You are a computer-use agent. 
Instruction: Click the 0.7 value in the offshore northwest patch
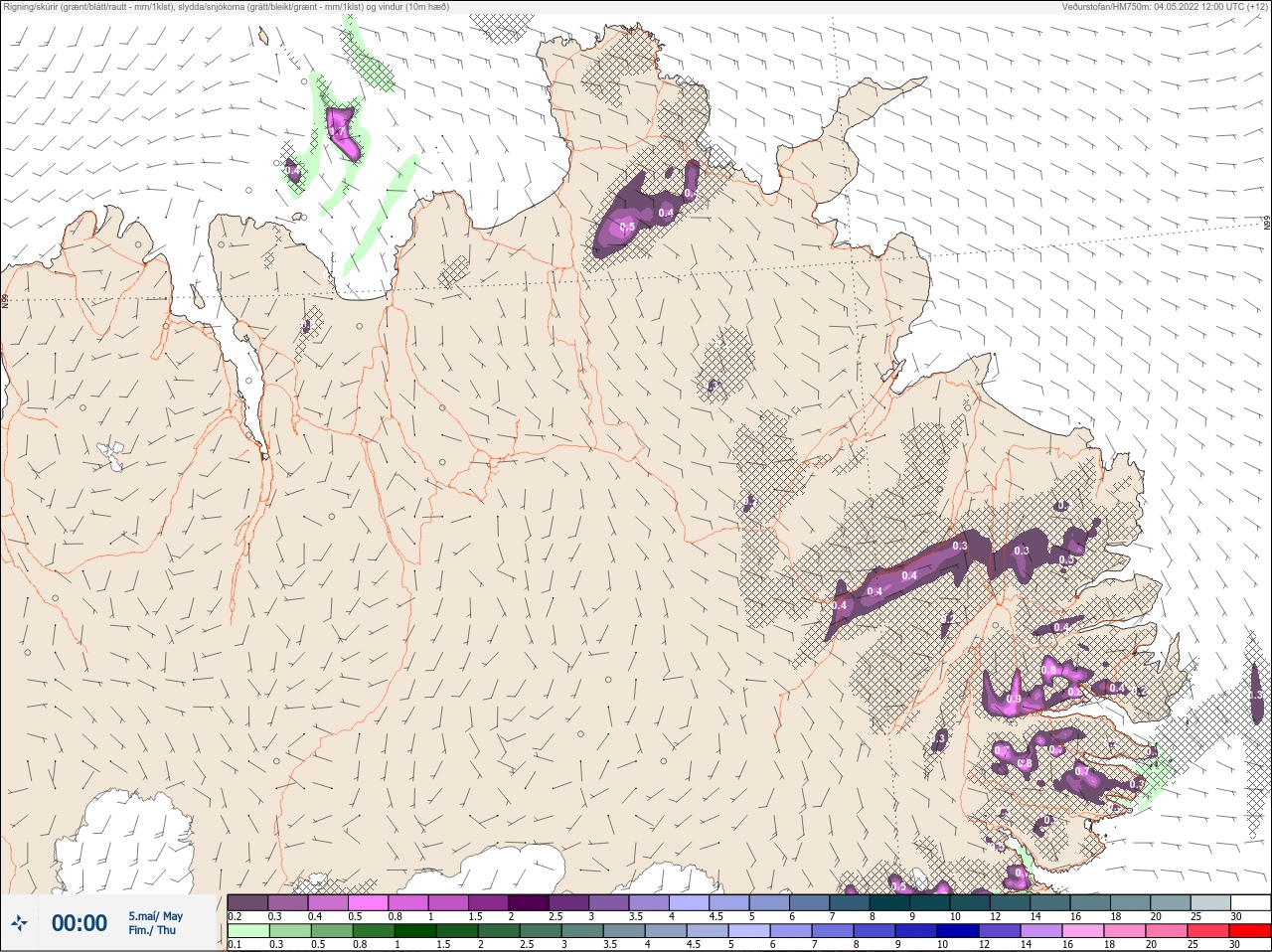[x=337, y=131]
